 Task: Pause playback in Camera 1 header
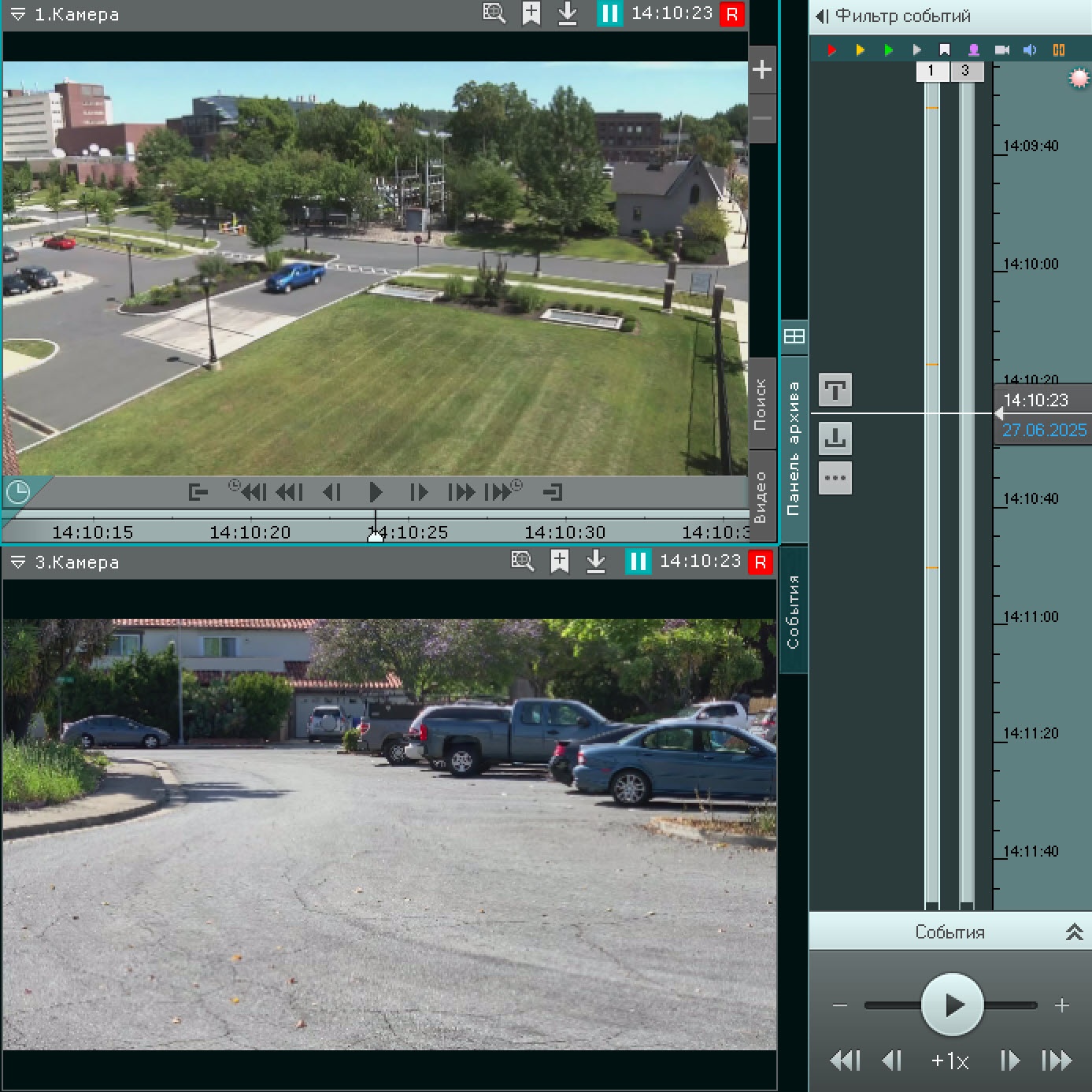609,13
